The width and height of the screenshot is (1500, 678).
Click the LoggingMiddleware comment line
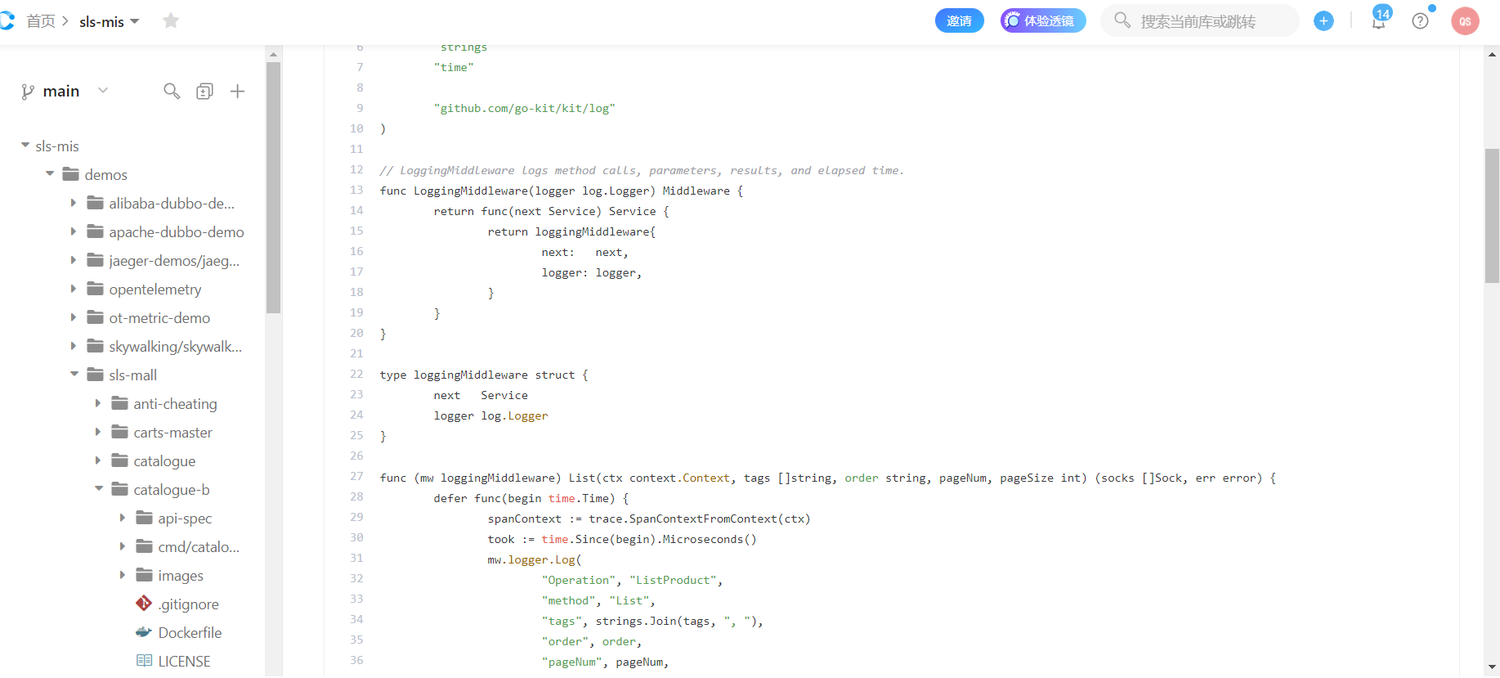click(642, 170)
